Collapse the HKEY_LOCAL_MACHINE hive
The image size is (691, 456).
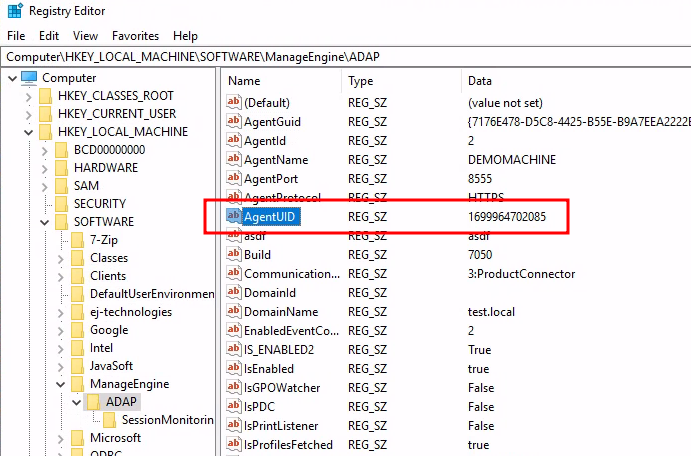pyautogui.click(x=29, y=132)
